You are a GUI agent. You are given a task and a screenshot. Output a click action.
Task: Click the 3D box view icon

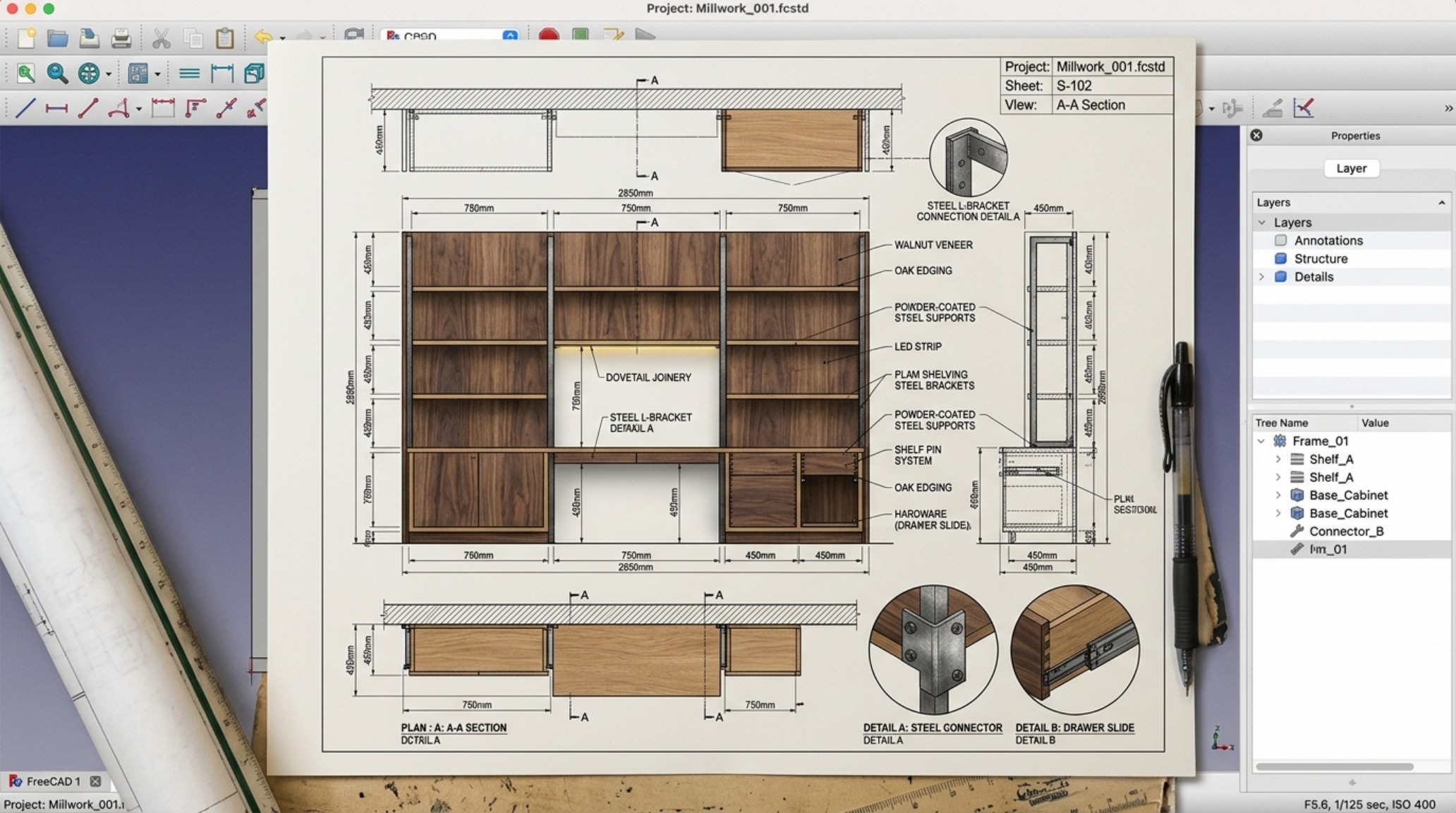click(254, 73)
